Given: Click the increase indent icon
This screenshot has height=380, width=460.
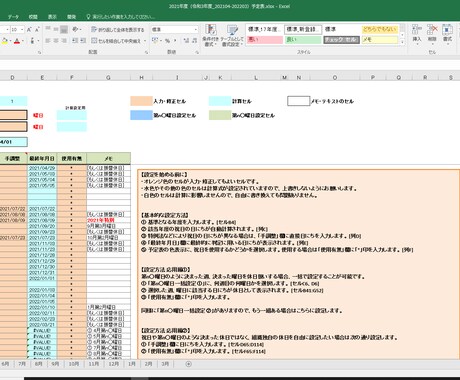Looking at the screenshot, I should (83, 41).
